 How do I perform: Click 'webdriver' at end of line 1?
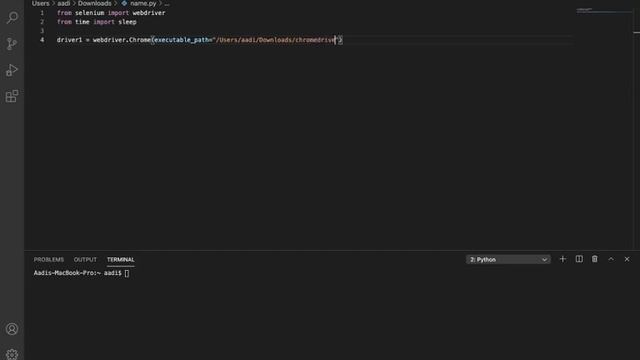click(x=149, y=13)
